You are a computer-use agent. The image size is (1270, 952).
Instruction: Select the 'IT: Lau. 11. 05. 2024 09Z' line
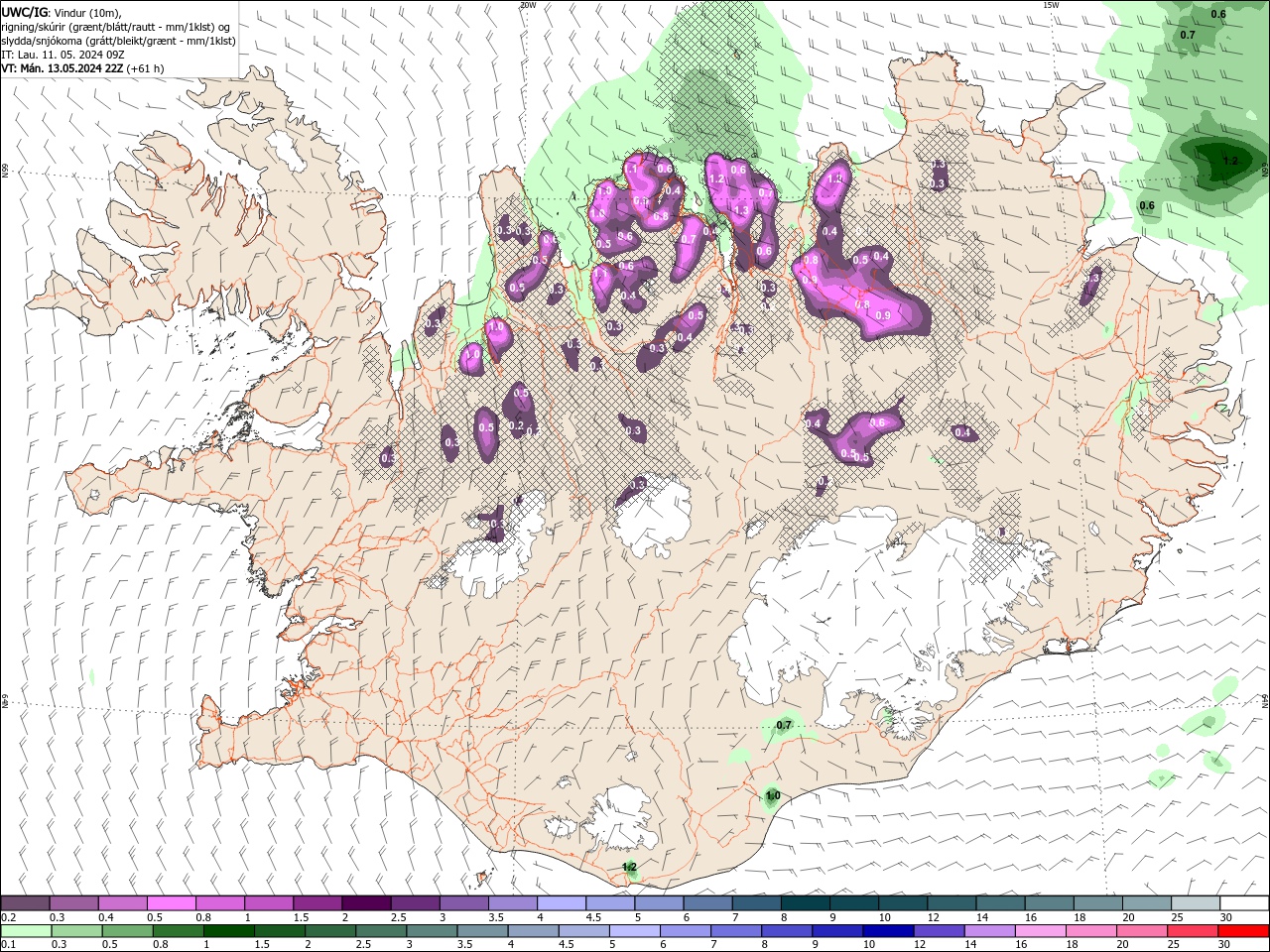click(63, 55)
